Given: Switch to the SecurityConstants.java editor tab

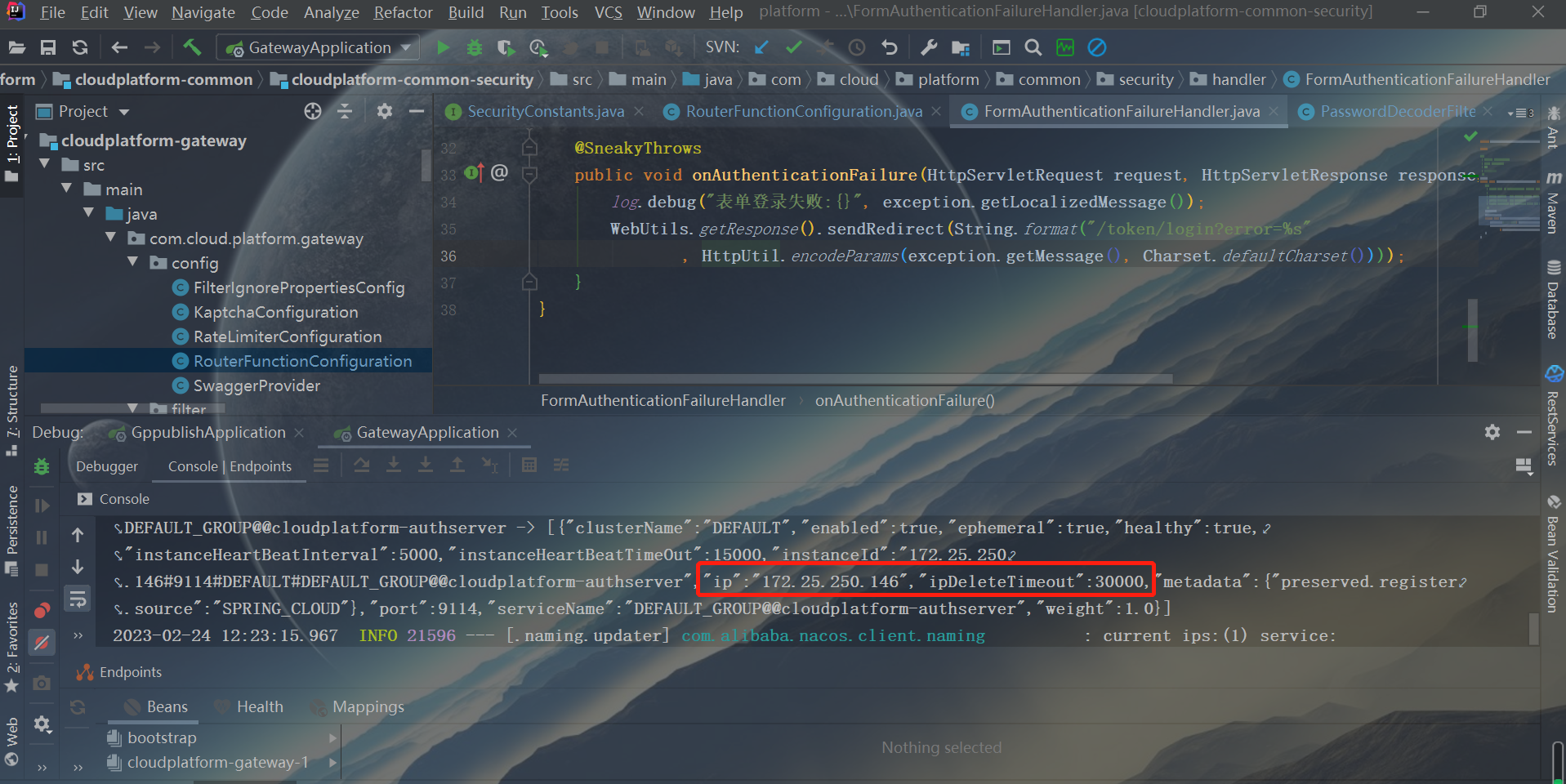Looking at the screenshot, I should pos(545,111).
